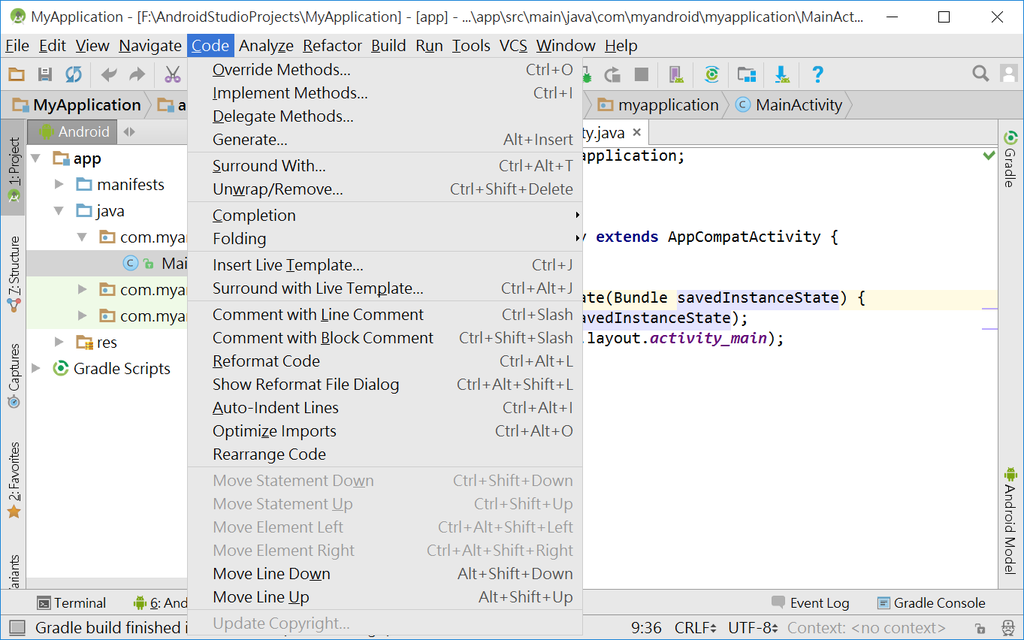Open the Analyze menu

click(266, 46)
